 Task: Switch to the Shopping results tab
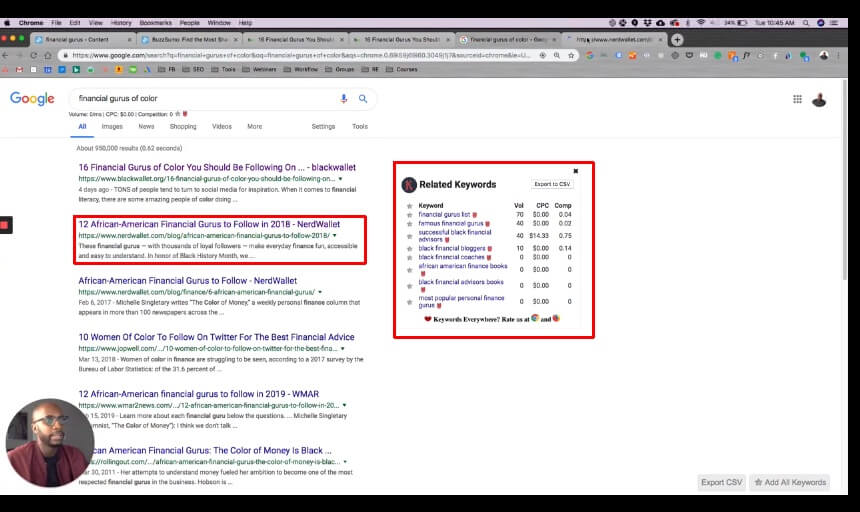tap(183, 127)
